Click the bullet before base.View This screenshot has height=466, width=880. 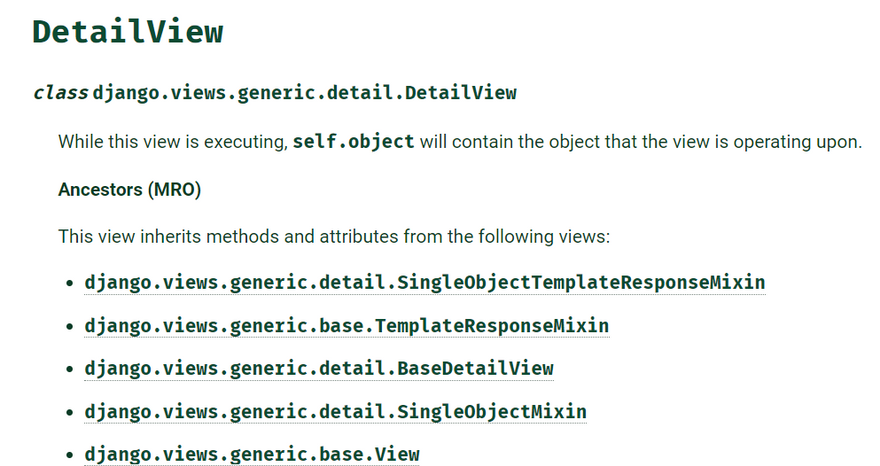pos(70,455)
